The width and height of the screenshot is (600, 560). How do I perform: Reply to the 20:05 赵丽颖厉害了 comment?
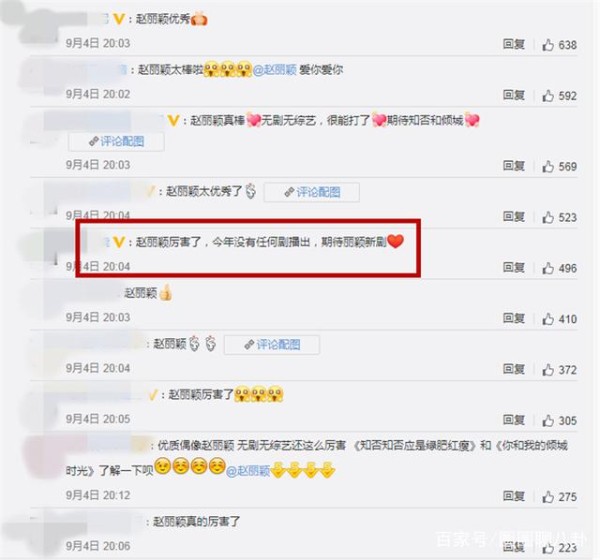click(514, 420)
